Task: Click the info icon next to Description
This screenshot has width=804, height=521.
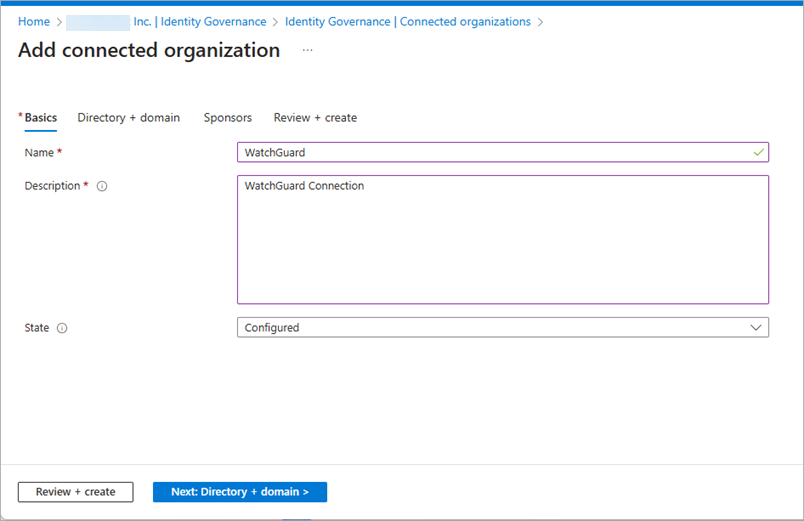Action: (102, 186)
